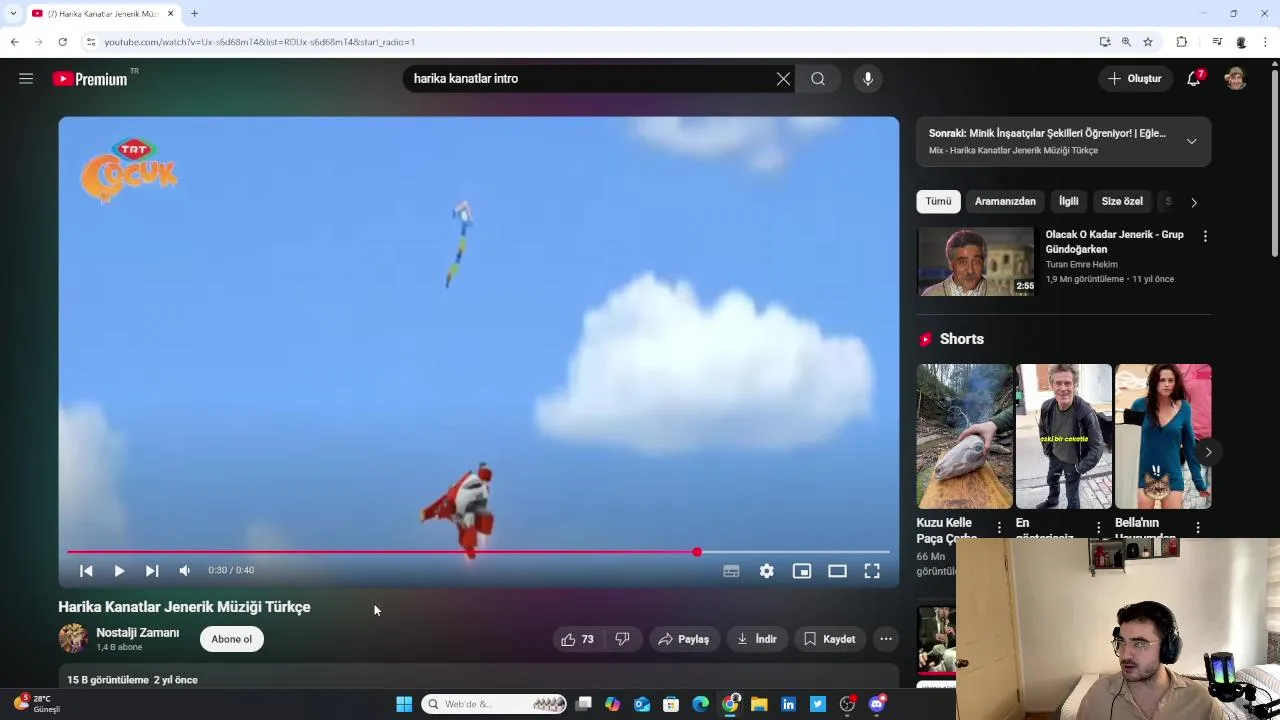Reload the page in Chrome
The width and height of the screenshot is (1280, 720).
pyautogui.click(x=62, y=42)
